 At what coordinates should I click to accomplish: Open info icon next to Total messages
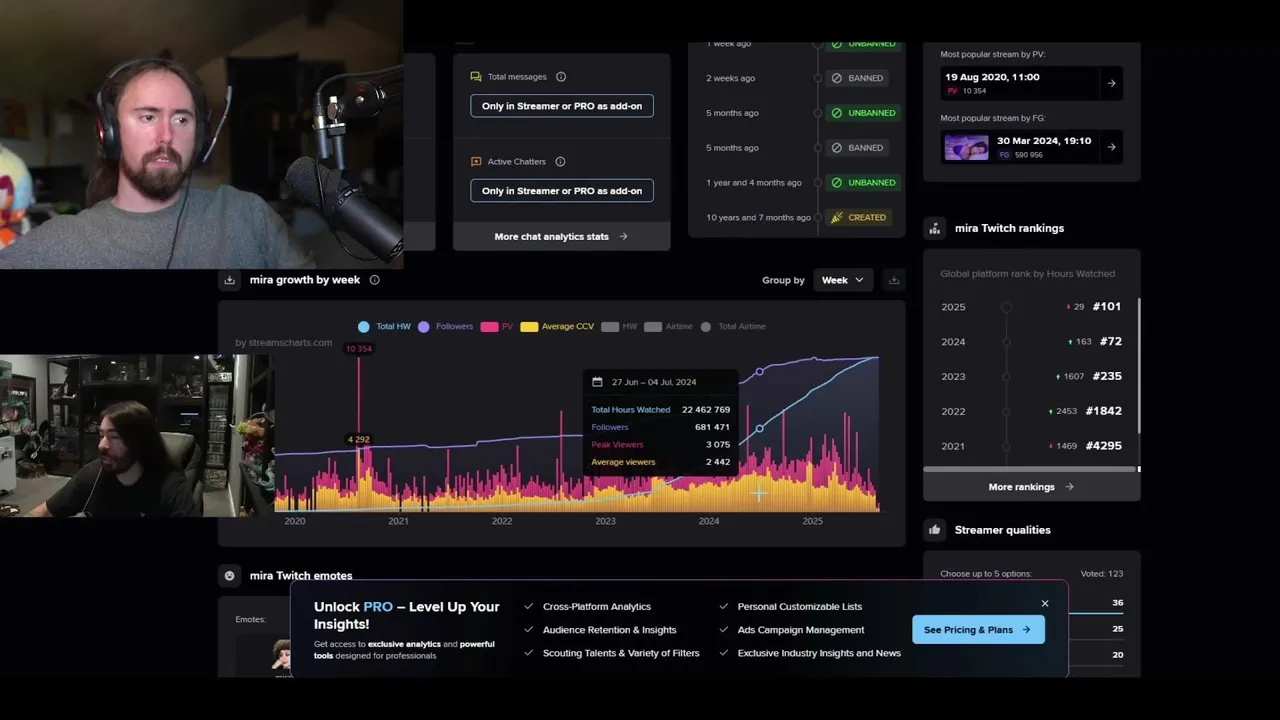click(x=560, y=77)
